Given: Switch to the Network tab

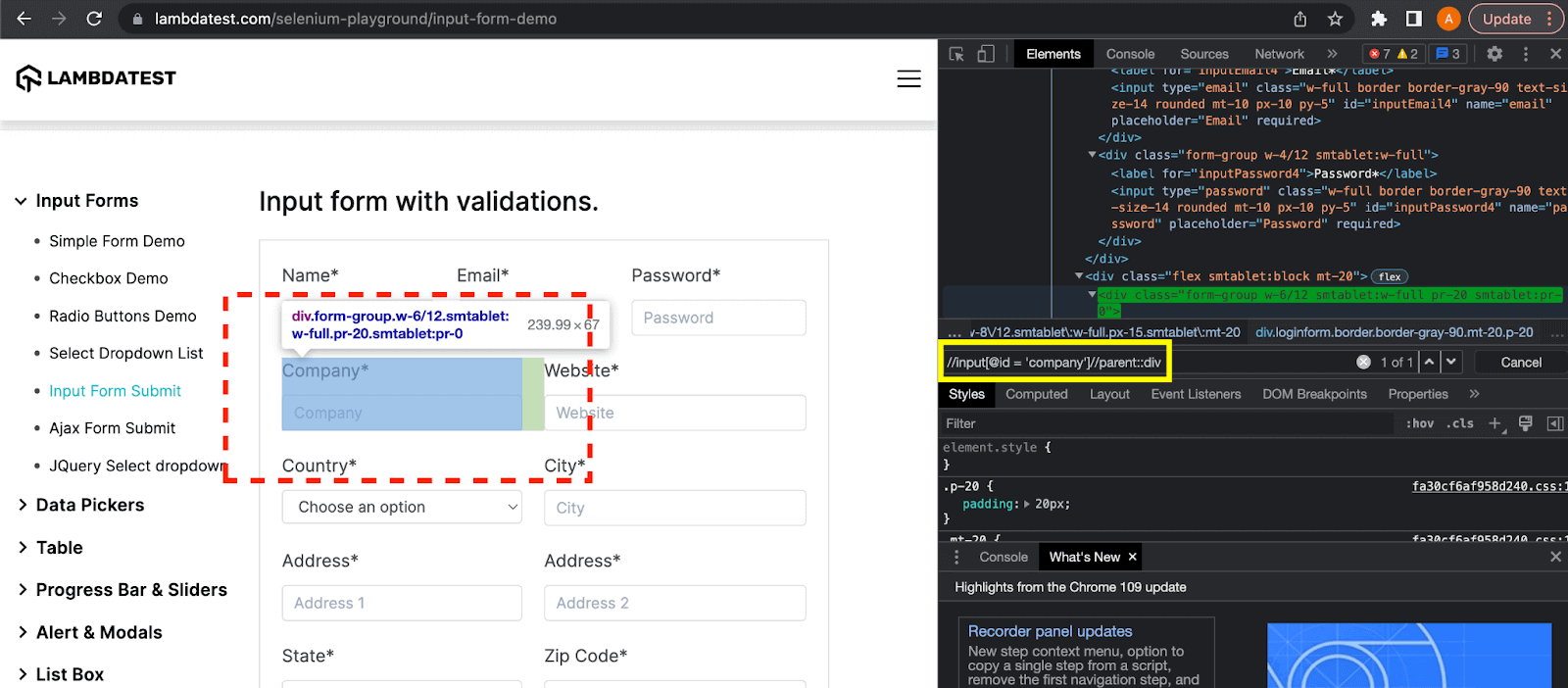Looking at the screenshot, I should click(1279, 54).
